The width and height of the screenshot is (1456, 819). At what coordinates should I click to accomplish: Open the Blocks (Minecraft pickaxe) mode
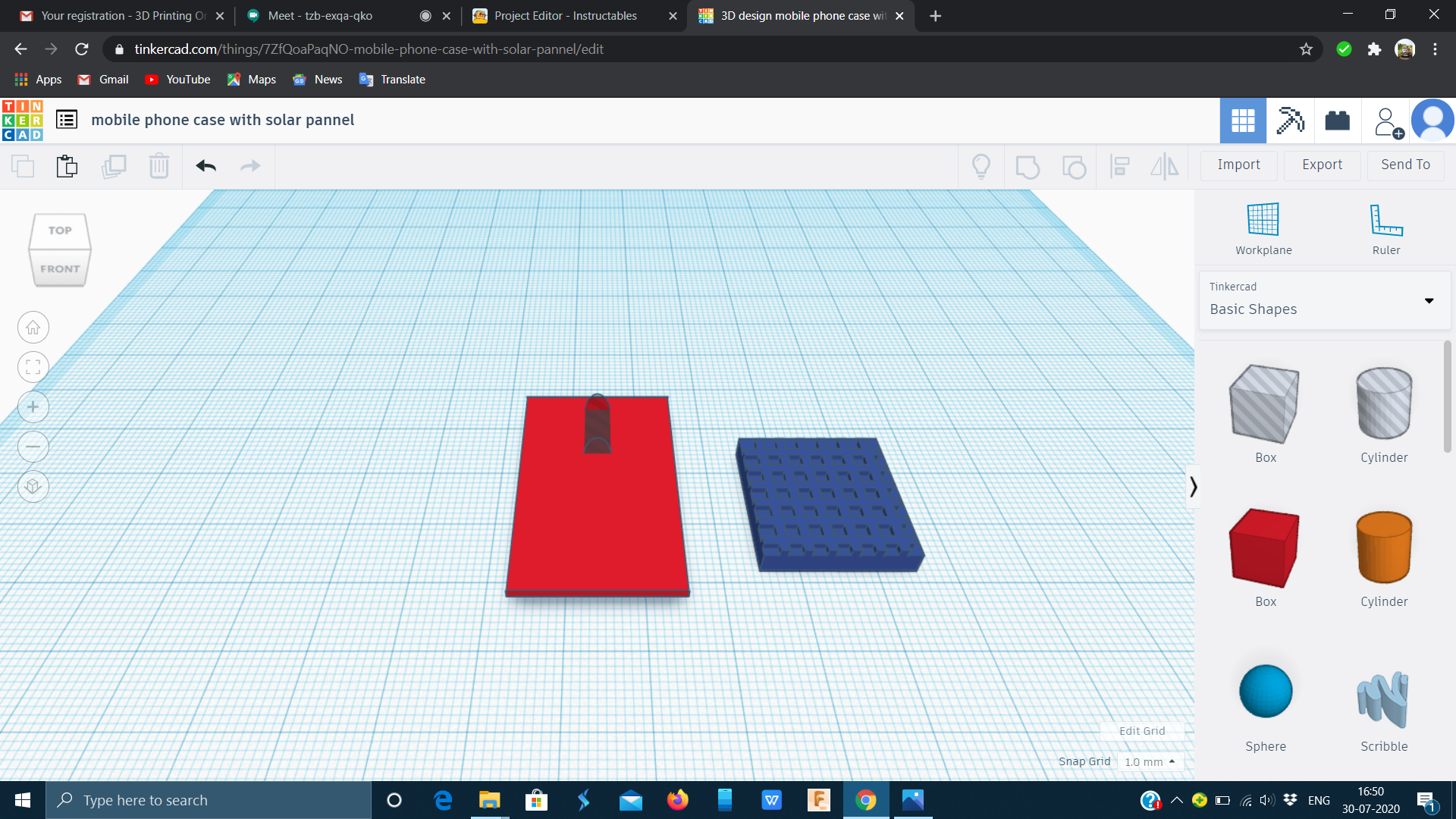click(1290, 121)
